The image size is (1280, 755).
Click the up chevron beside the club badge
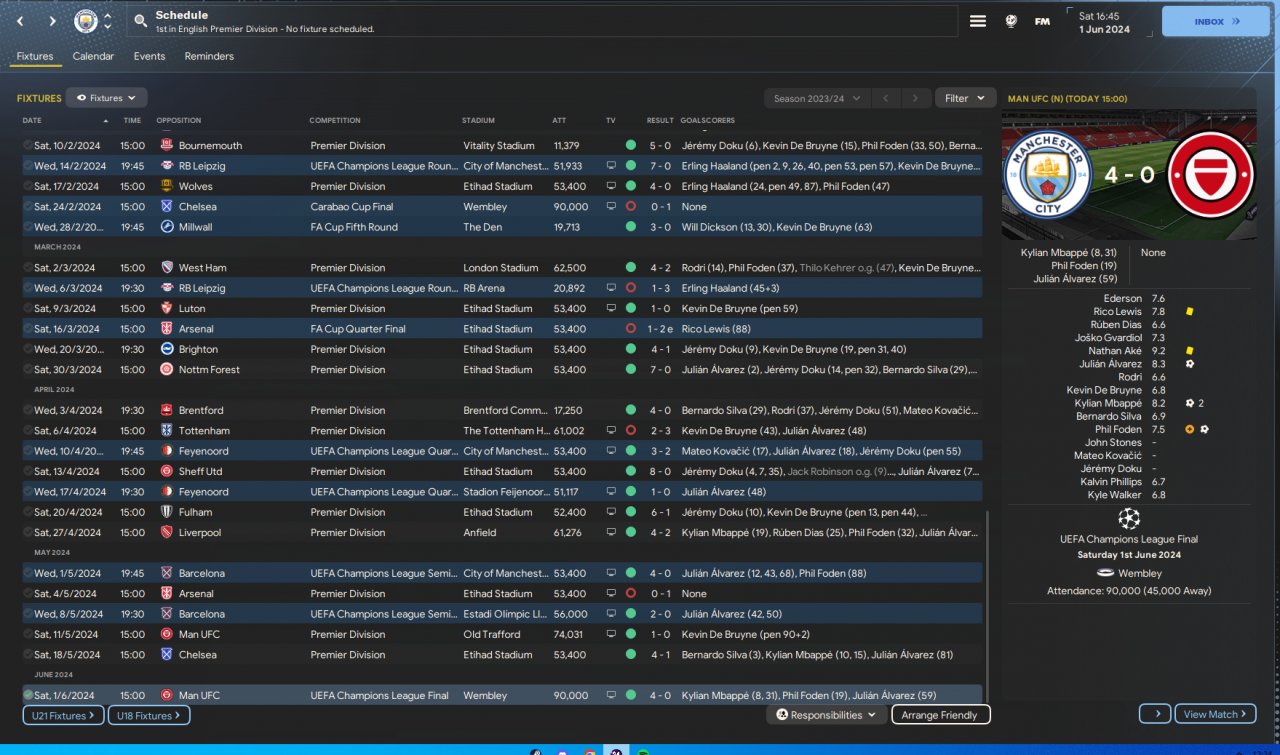[108, 15]
